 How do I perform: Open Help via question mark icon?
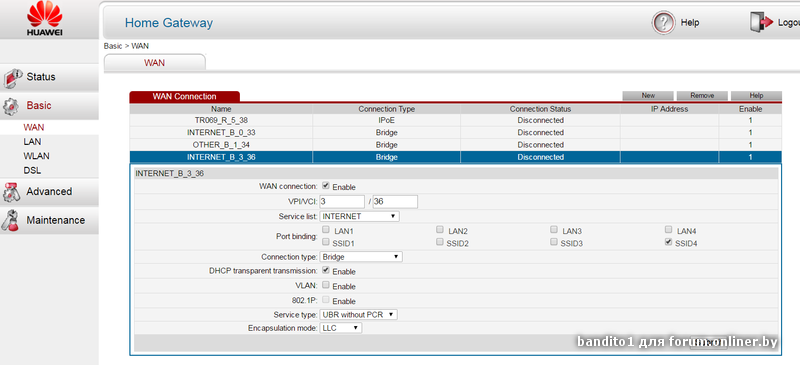pos(663,23)
